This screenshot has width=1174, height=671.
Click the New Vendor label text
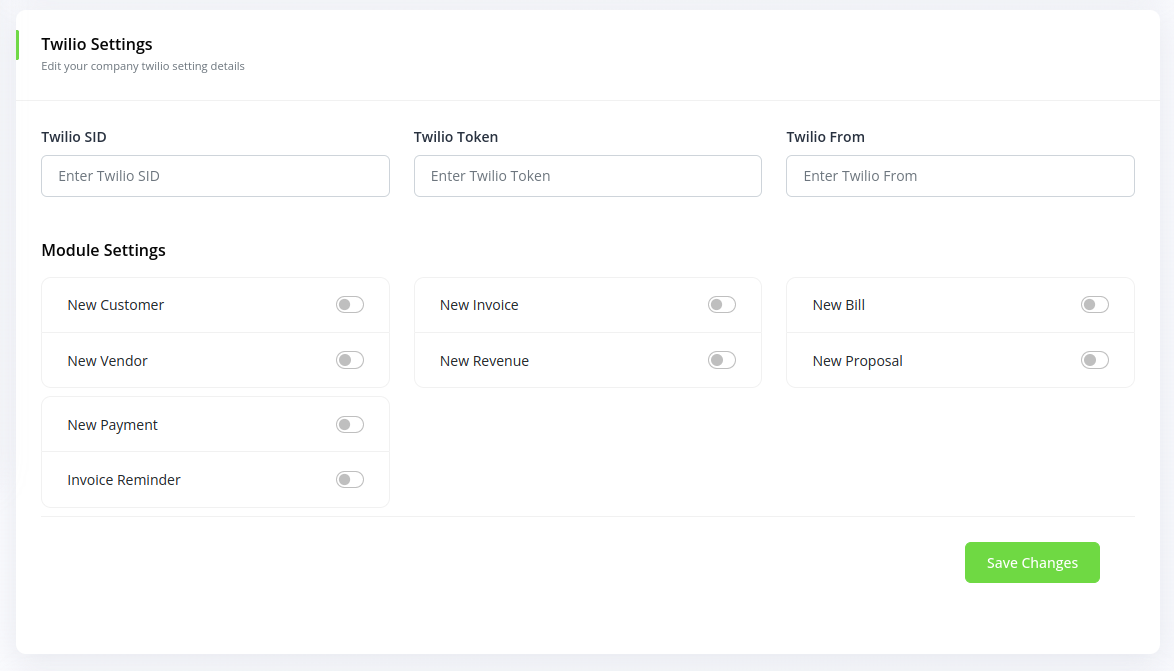point(107,361)
